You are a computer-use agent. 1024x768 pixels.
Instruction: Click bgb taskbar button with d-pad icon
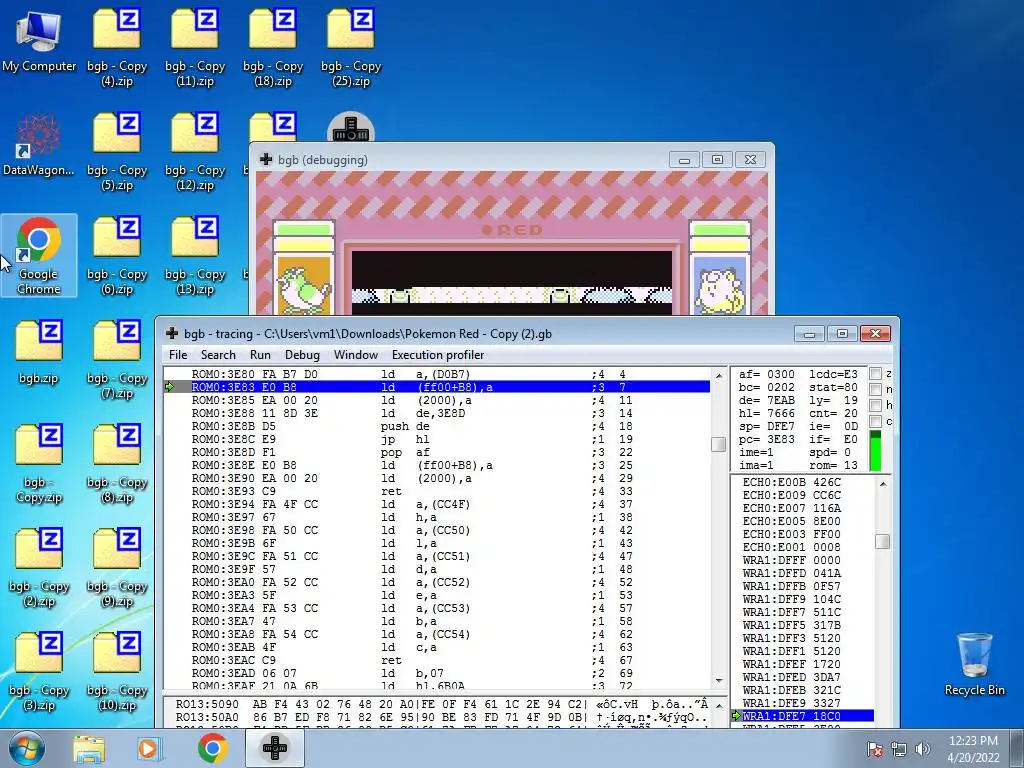(x=274, y=748)
